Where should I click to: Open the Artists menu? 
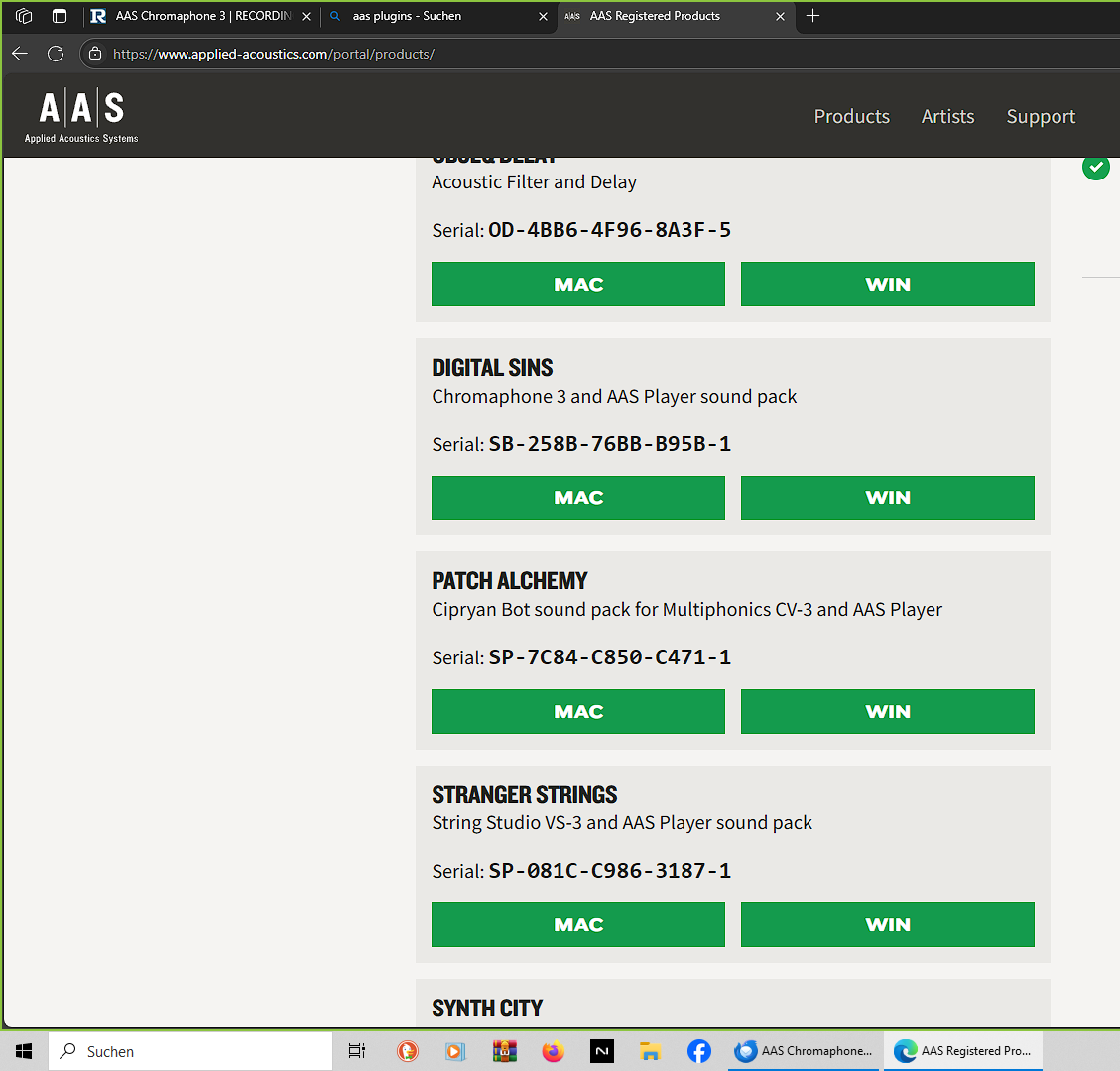[947, 116]
